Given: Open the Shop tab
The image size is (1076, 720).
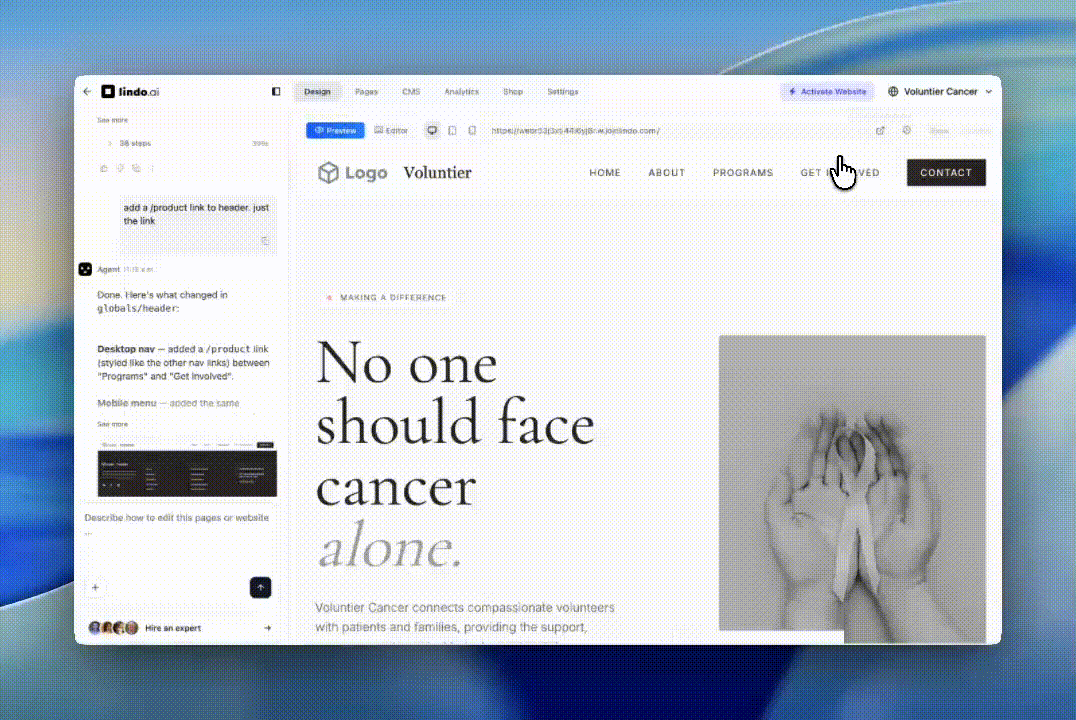Looking at the screenshot, I should tap(513, 91).
